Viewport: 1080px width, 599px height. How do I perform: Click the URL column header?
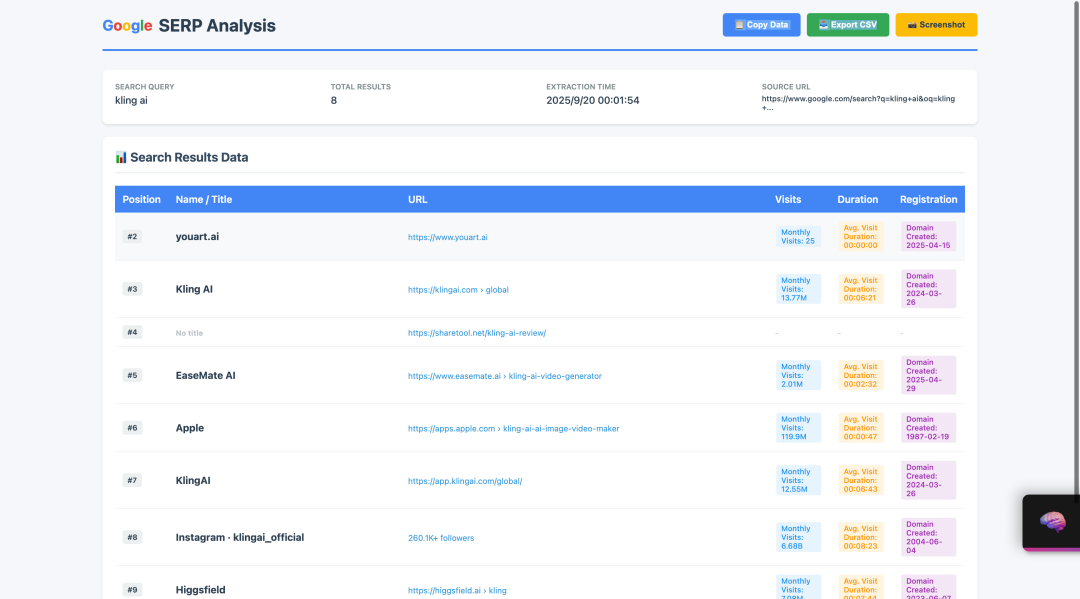pos(417,200)
